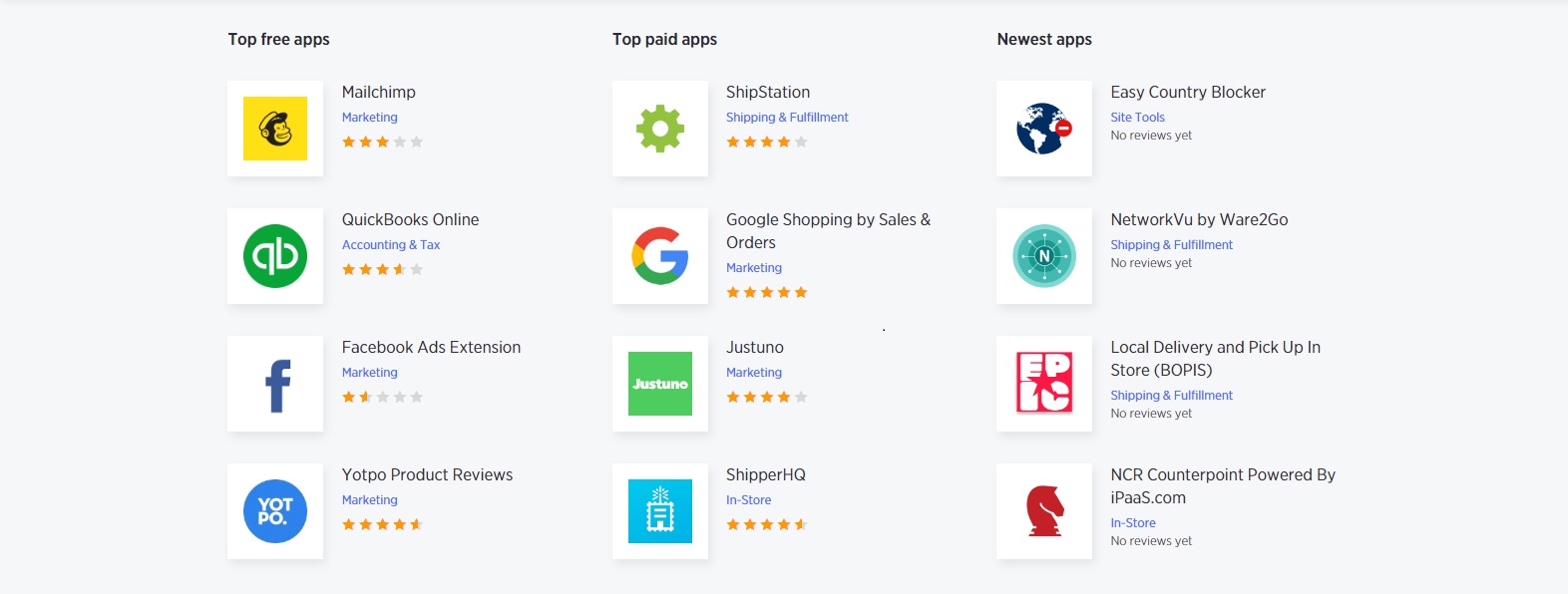
Task: Open the ShipperHQ blue icon
Action: coord(660,511)
